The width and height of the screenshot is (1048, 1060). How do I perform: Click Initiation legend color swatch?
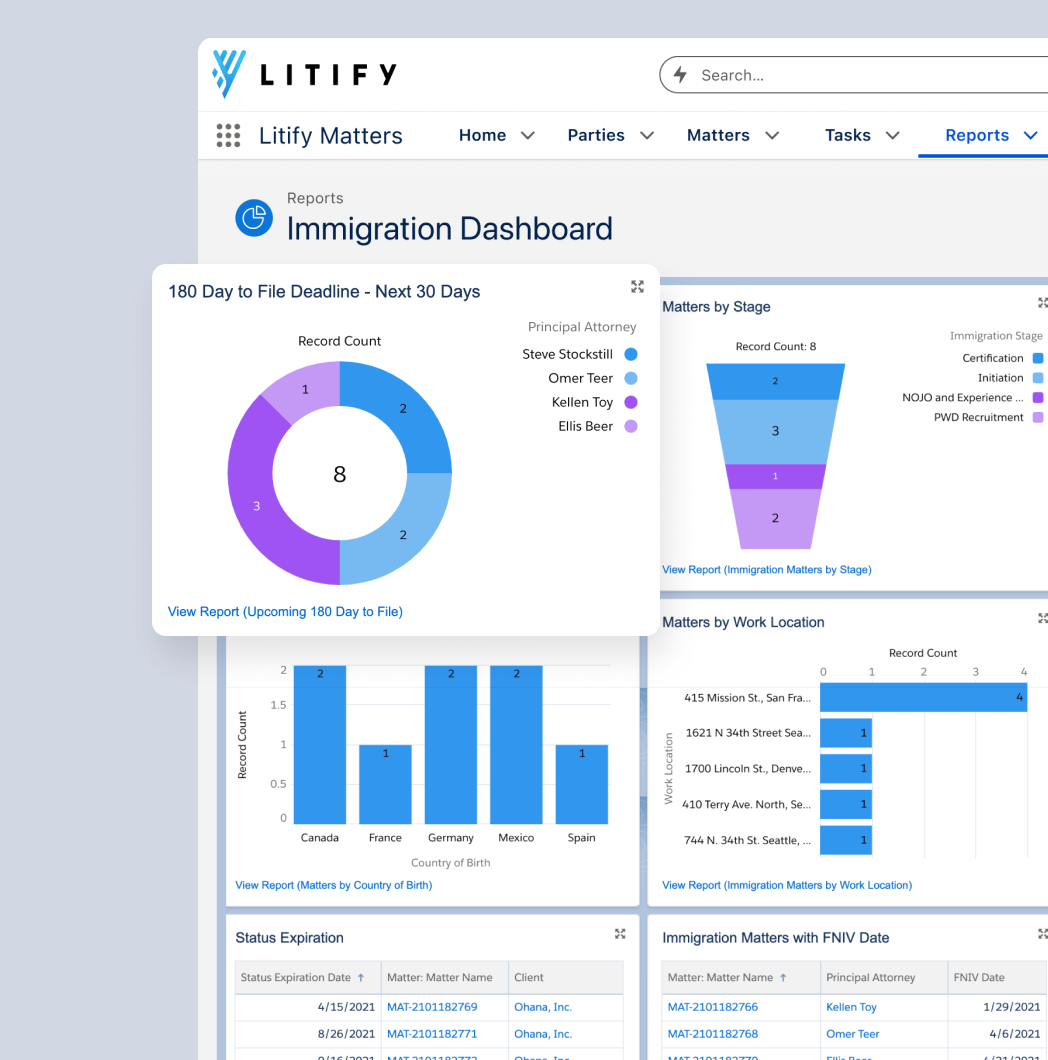(x=1038, y=378)
